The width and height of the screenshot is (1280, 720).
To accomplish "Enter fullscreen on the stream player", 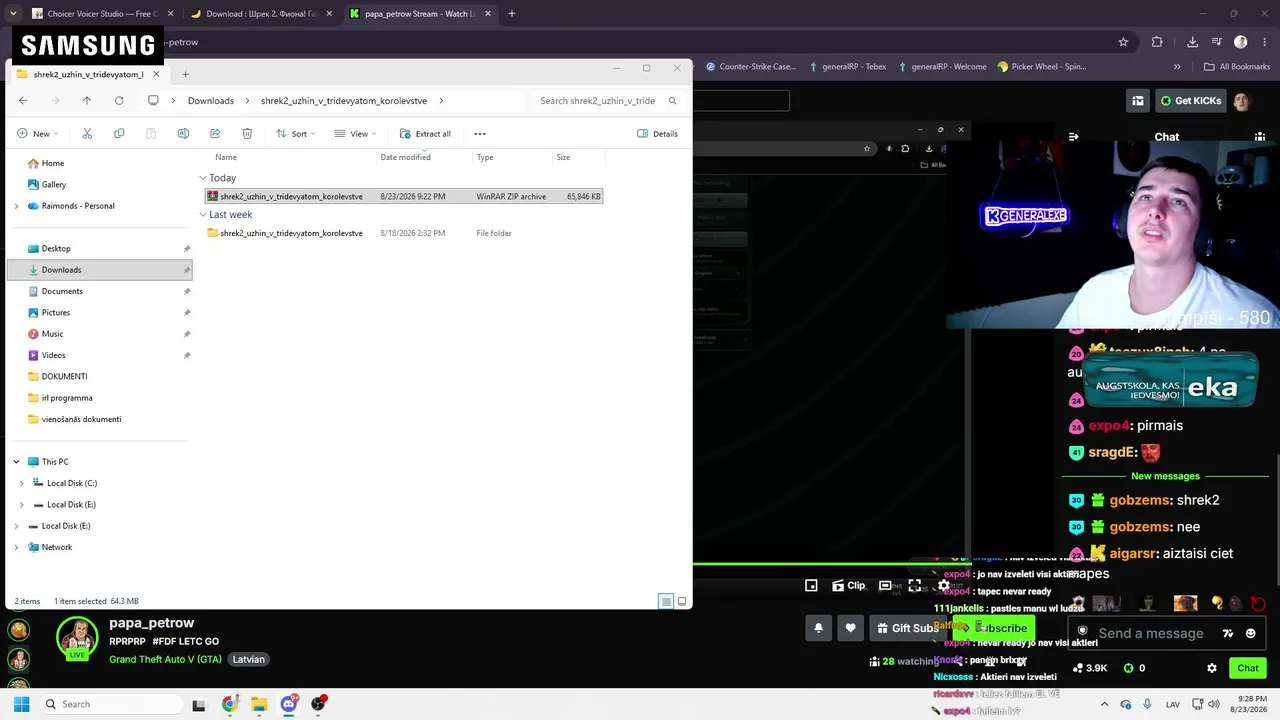I will pyautogui.click(x=914, y=586).
